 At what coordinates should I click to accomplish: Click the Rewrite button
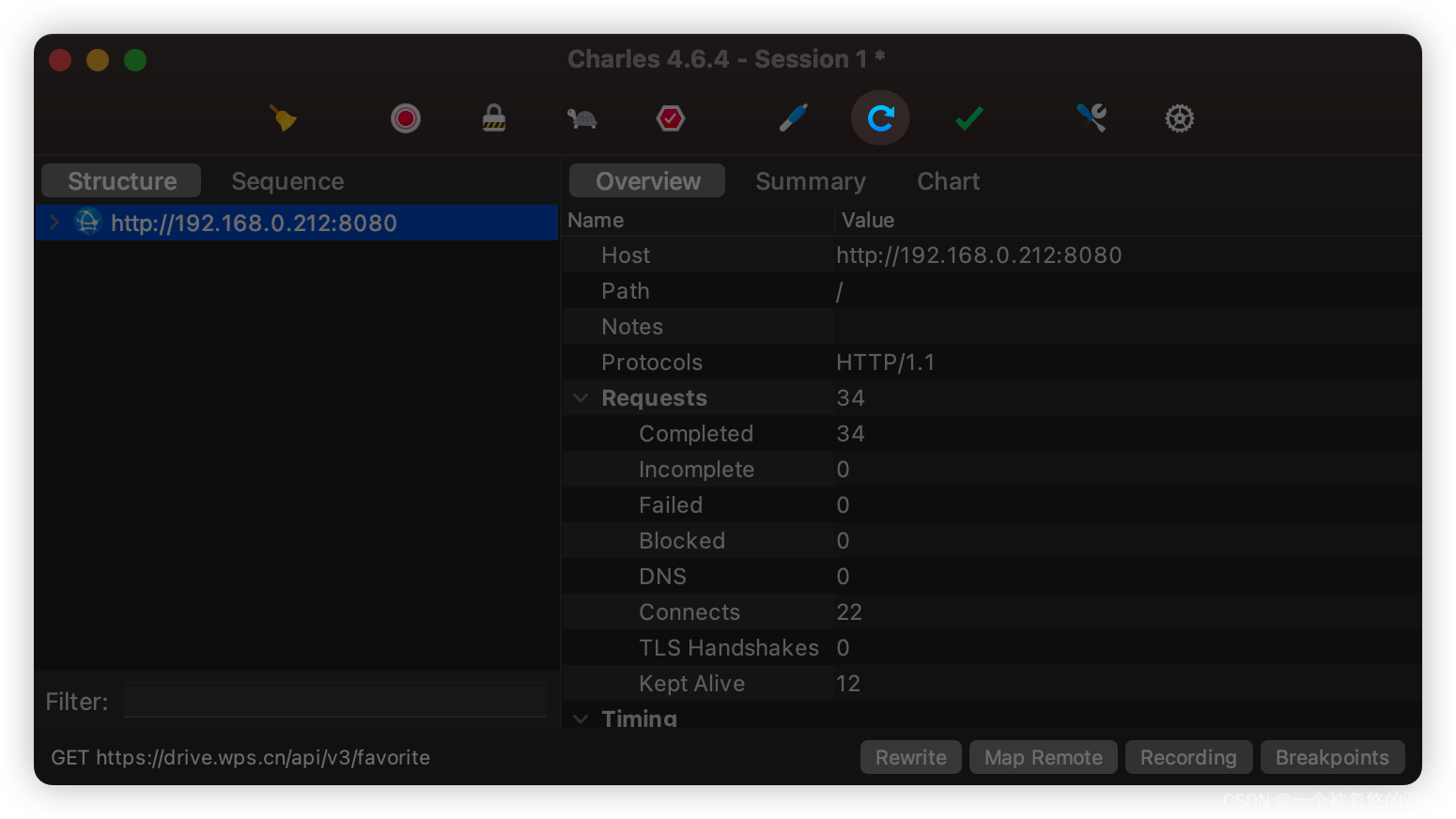coord(911,757)
